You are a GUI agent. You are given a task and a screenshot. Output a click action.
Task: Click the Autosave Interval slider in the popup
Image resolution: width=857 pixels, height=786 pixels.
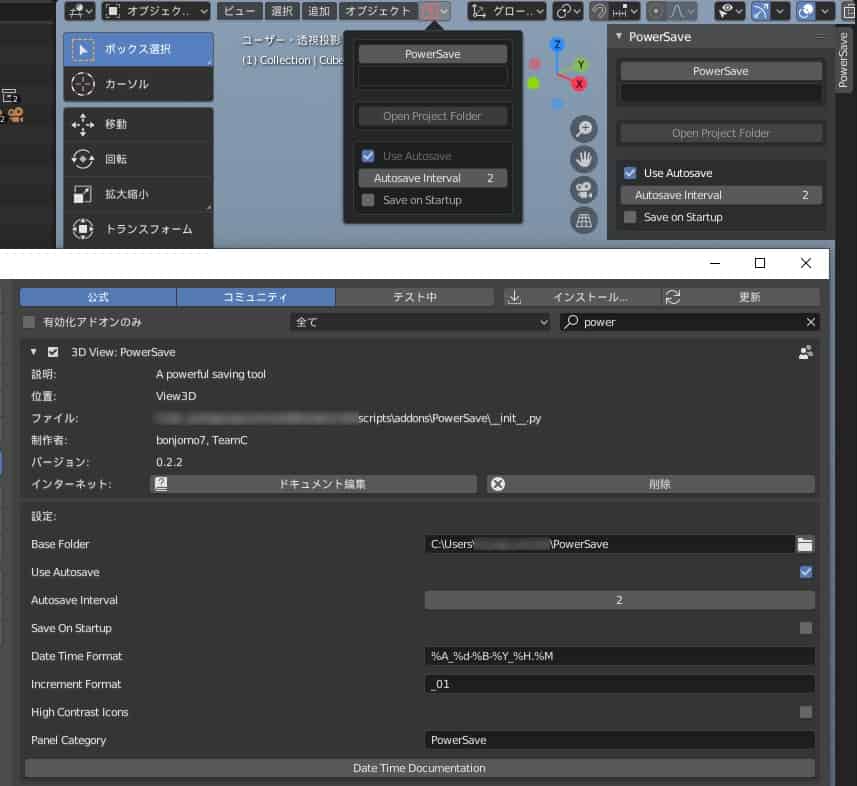tap(433, 178)
